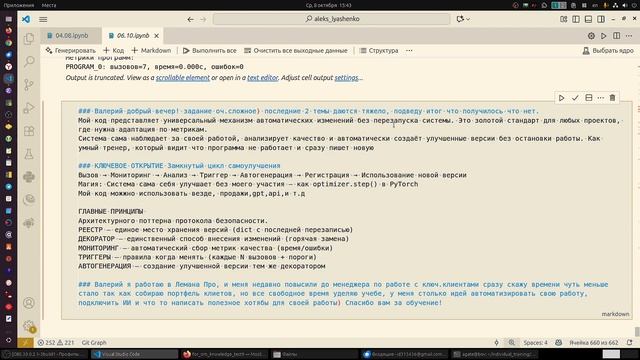Open the remote window indicator
Image resolution: width=640 pixels, height=360 pixels.
click(25, 342)
